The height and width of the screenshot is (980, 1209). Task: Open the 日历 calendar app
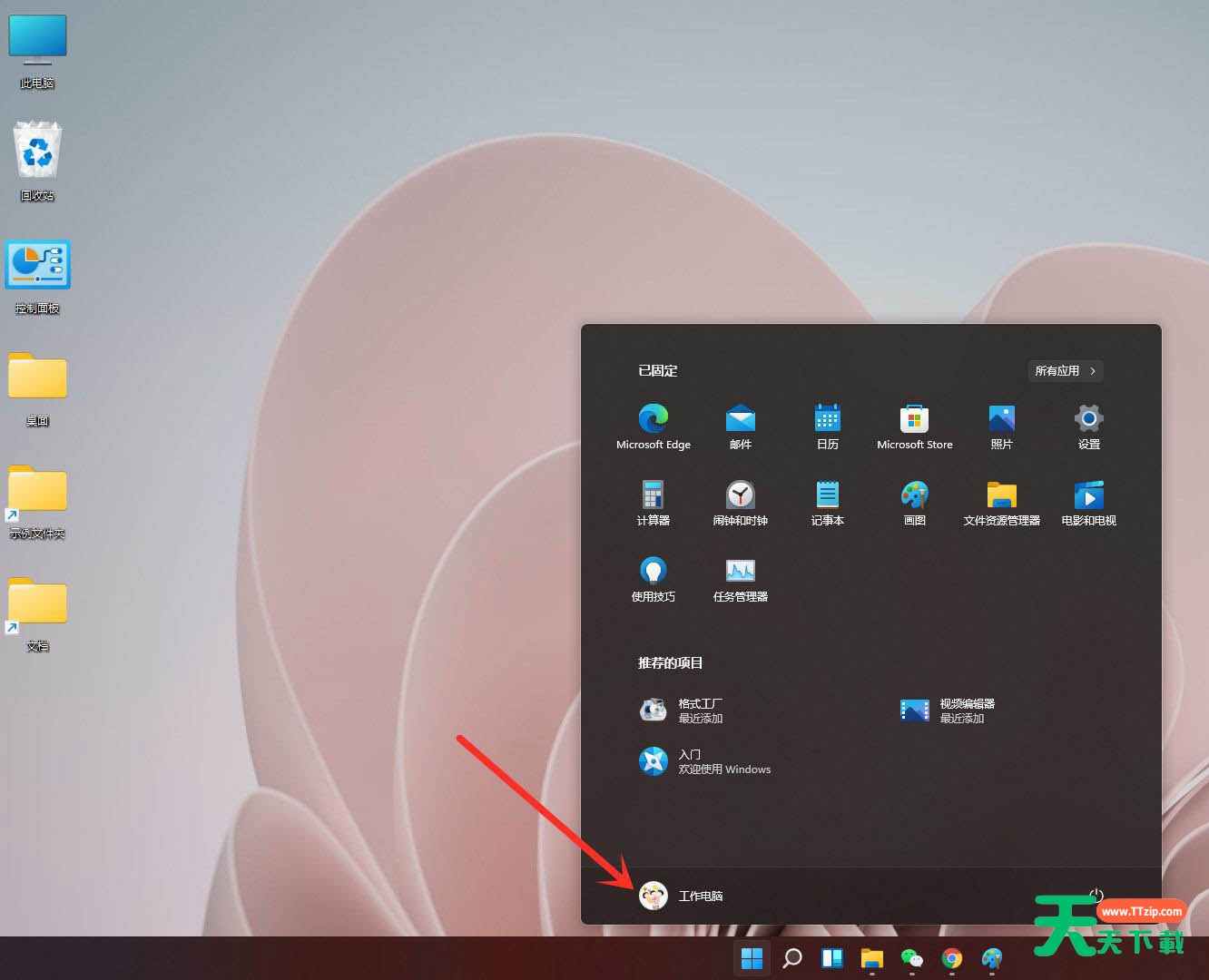point(828,426)
